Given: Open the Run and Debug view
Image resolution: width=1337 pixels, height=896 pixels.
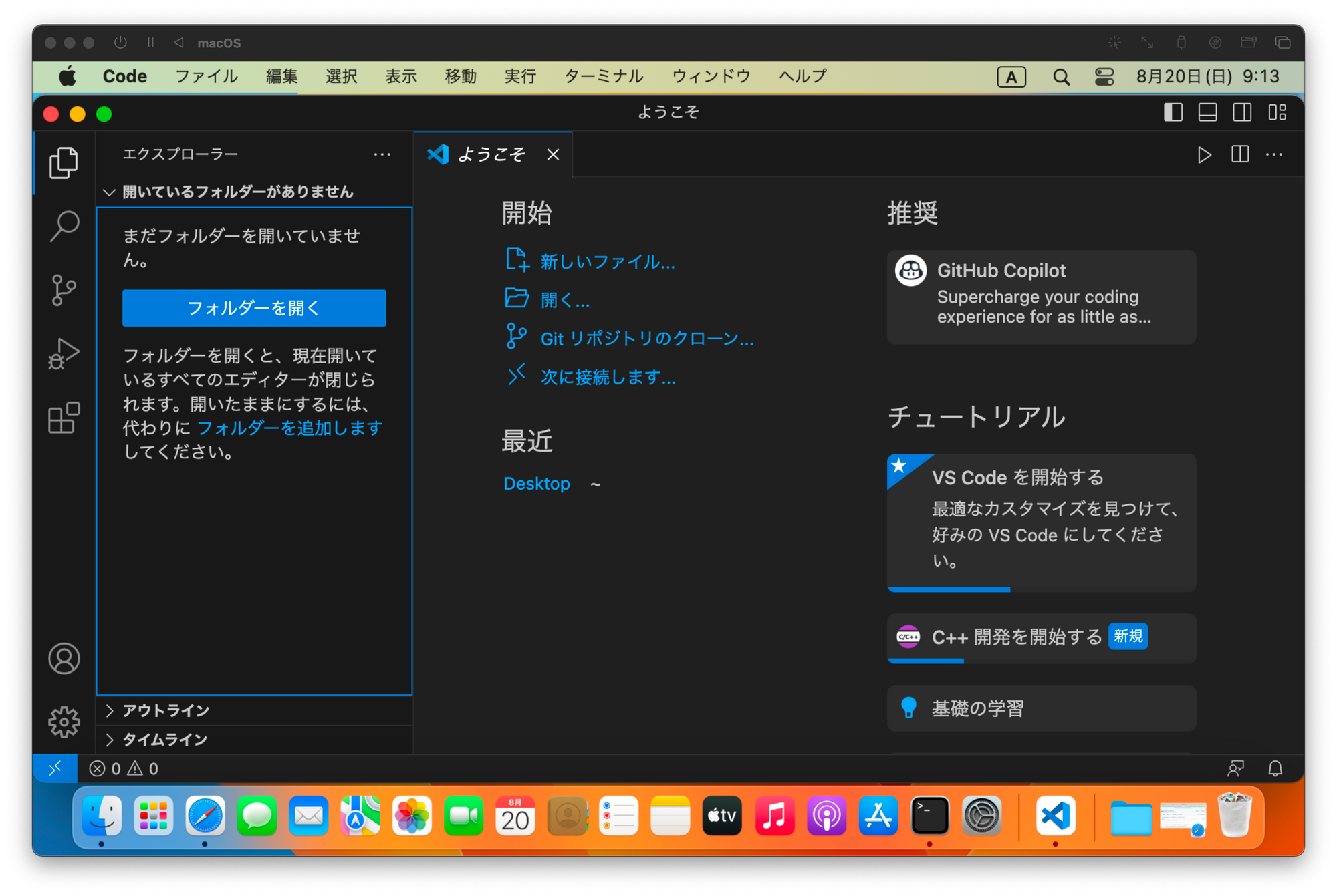Looking at the screenshot, I should [64, 353].
